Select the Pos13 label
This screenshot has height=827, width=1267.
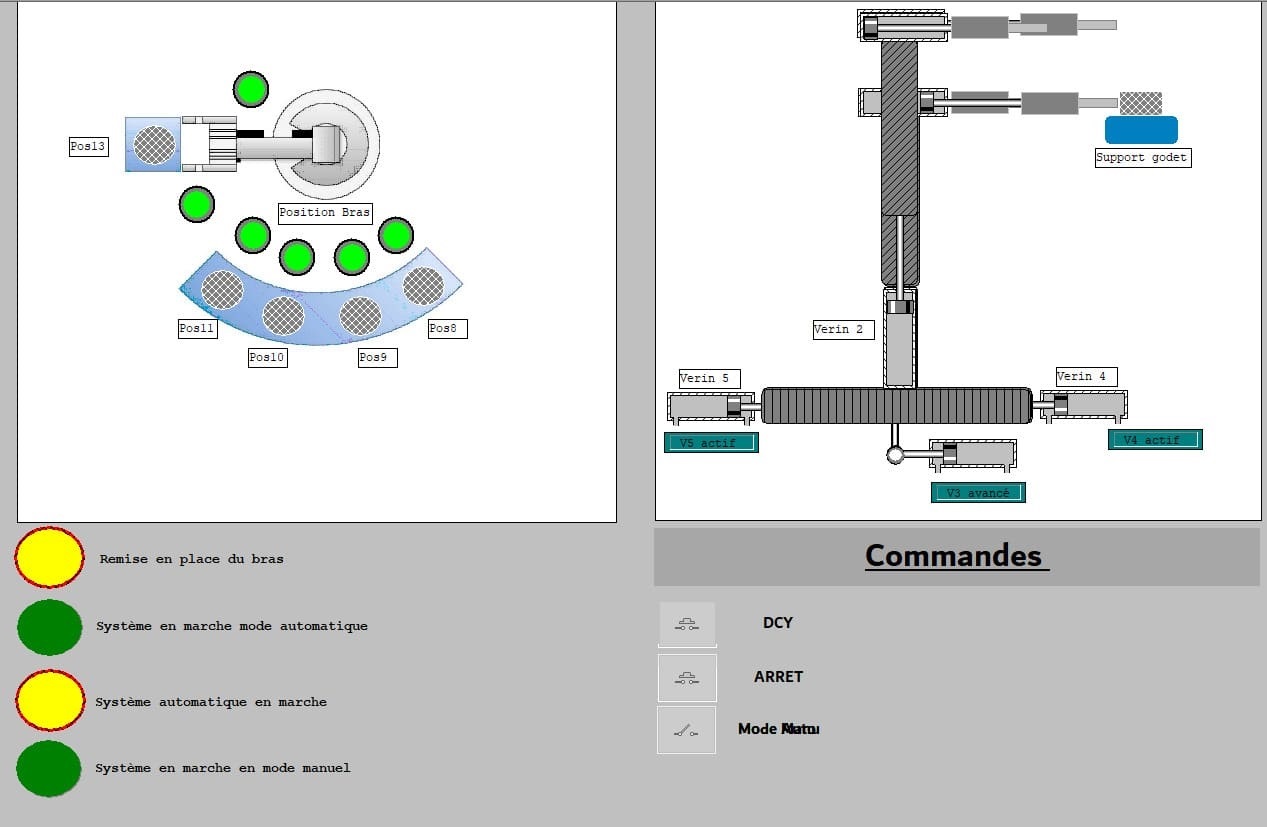pyautogui.click(x=88, y=147)
